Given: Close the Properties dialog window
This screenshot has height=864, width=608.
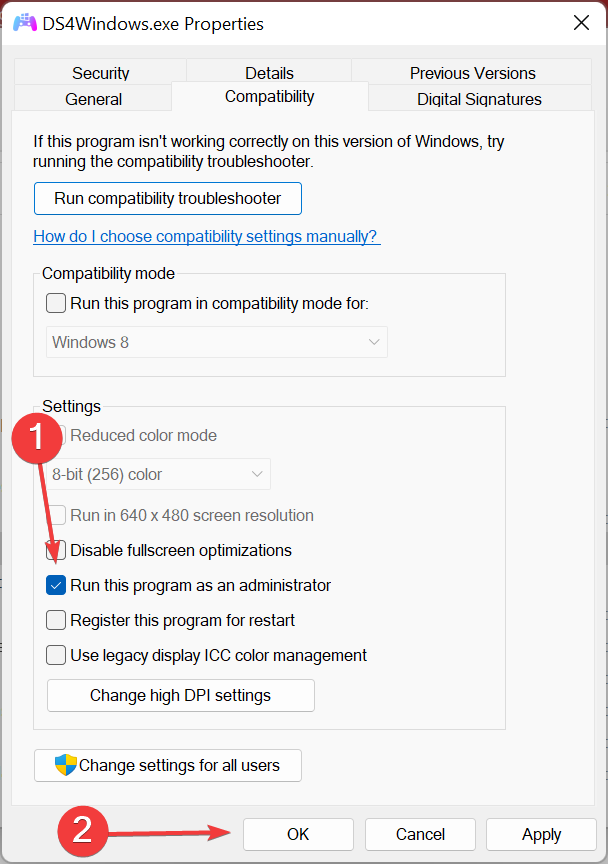Looking at the screenshot, I should 580,22.
